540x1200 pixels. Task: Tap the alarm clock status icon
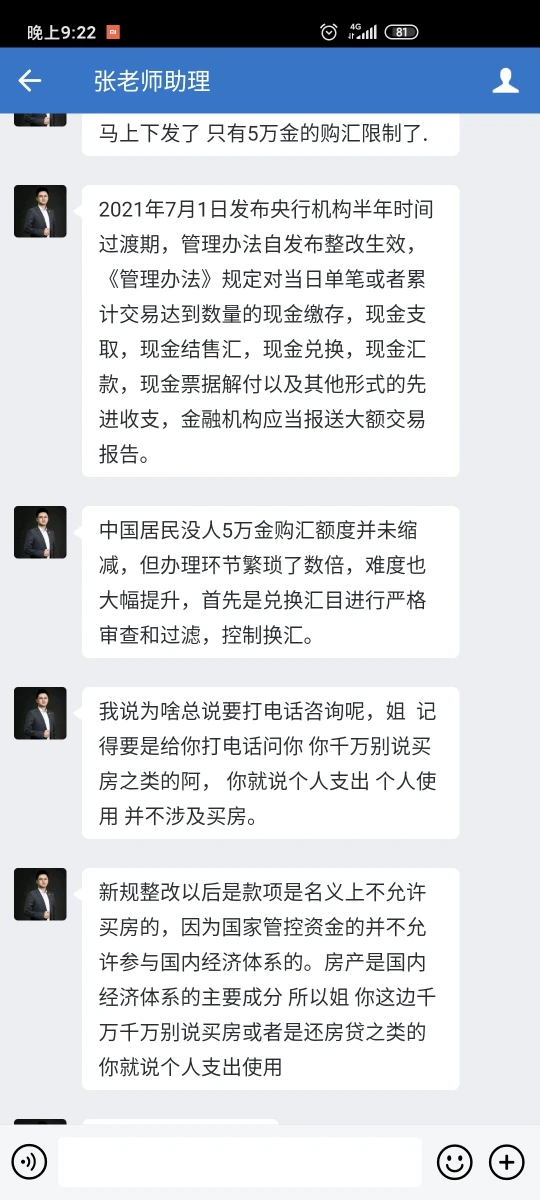tap(329, 32)
